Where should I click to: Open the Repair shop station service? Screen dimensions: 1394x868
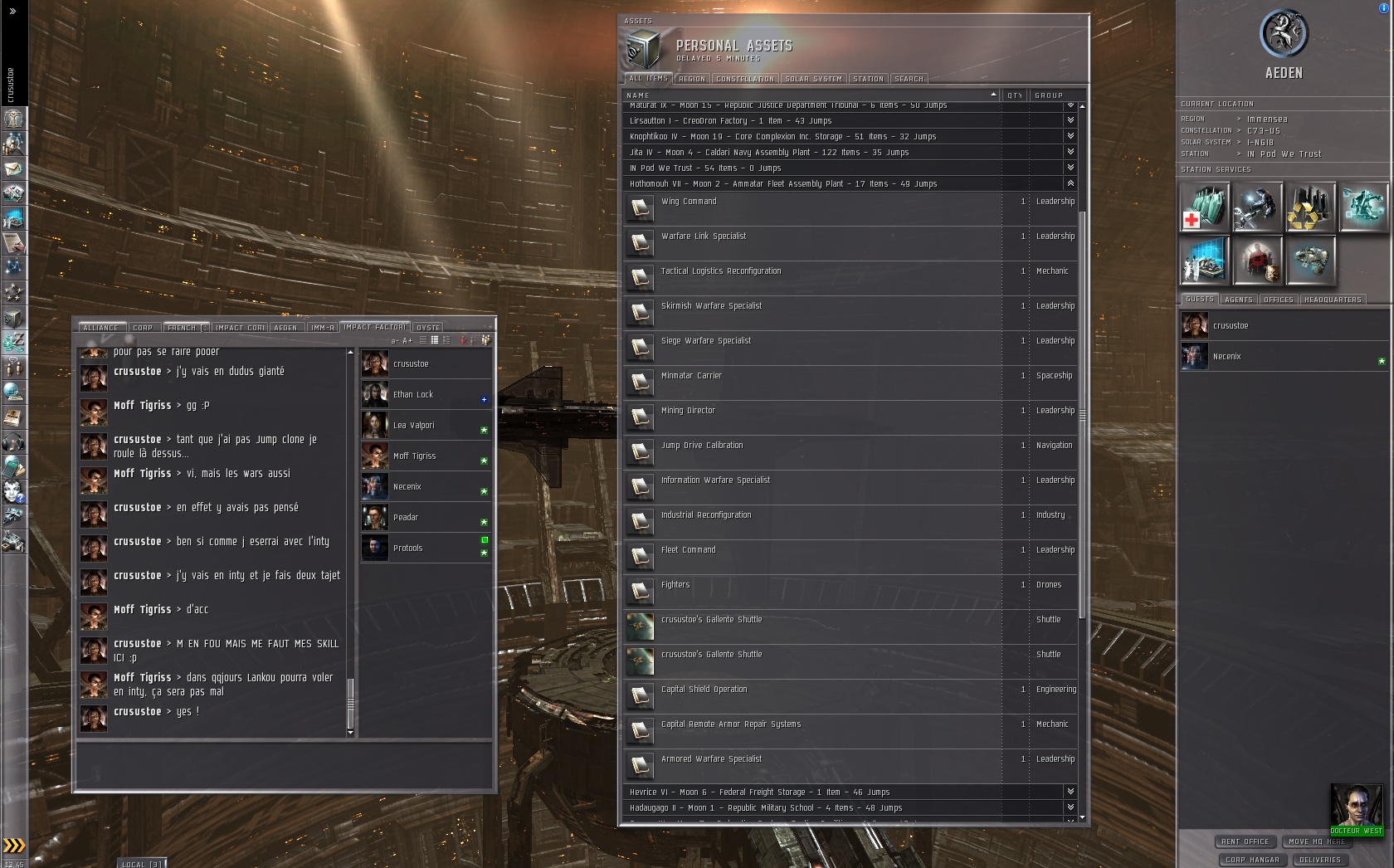click(x=1257, y=207)
